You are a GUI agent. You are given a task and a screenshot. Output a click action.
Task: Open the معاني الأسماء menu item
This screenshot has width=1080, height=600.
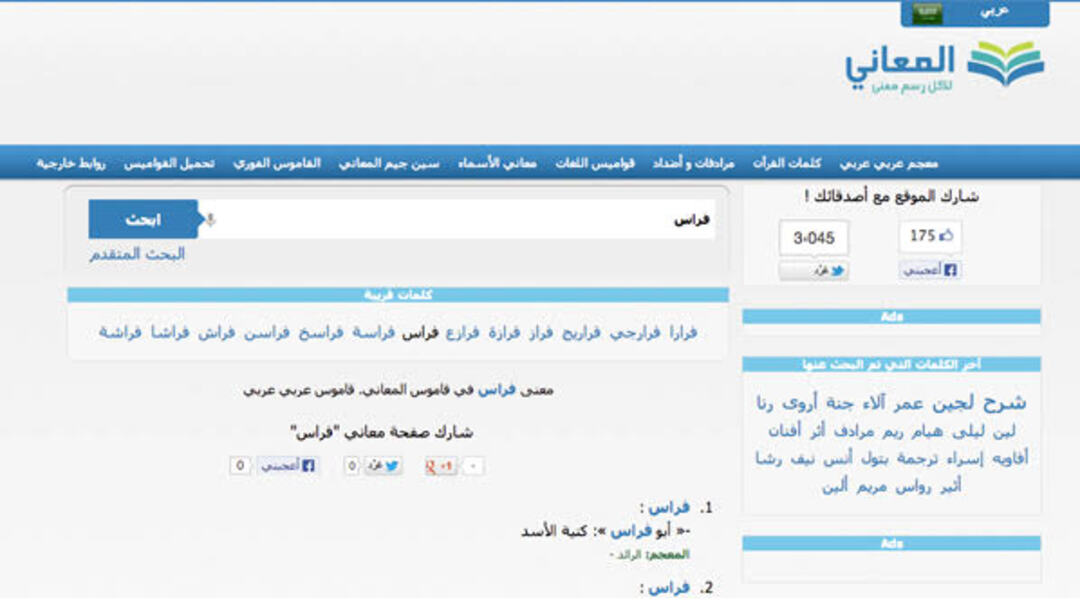pyautogui.click(x=497, y=163)
